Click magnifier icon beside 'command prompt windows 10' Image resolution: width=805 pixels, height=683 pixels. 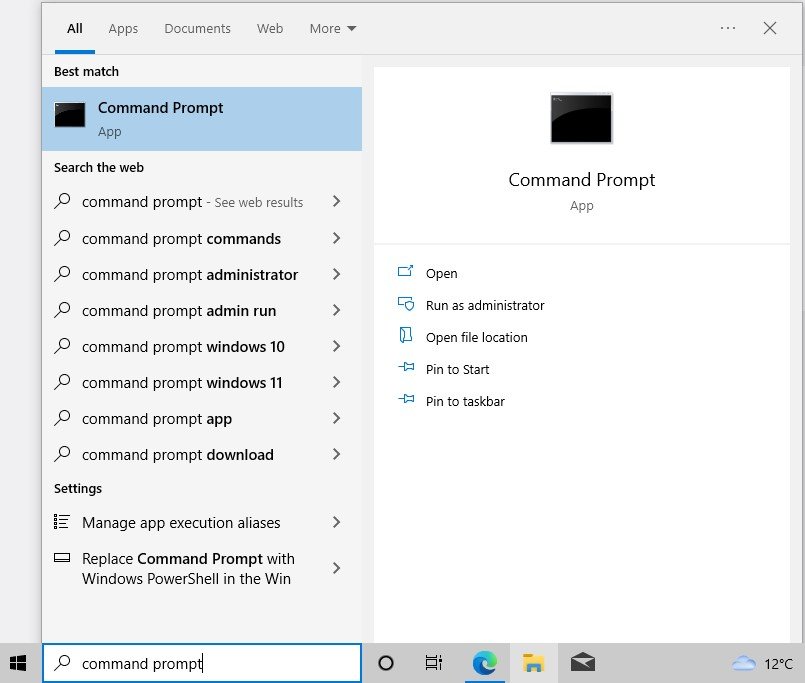[62, 346]
